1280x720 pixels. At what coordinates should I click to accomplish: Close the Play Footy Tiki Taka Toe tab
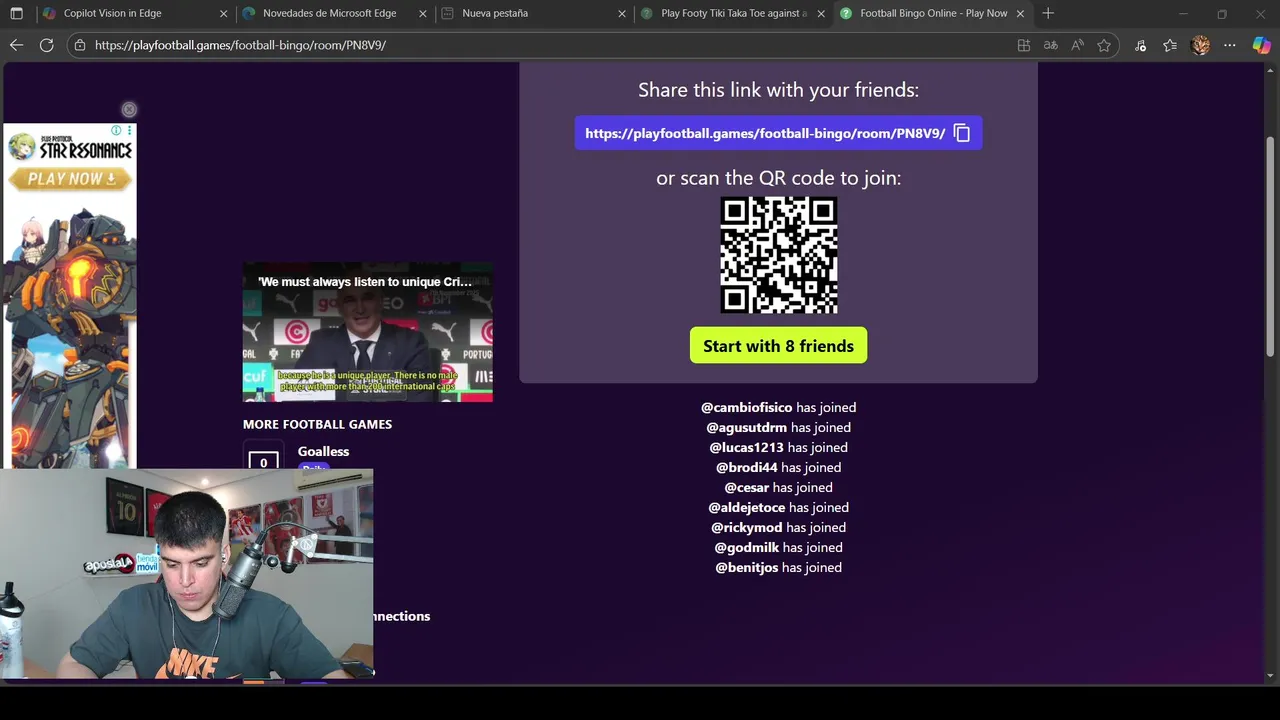[x=821, y=14]
